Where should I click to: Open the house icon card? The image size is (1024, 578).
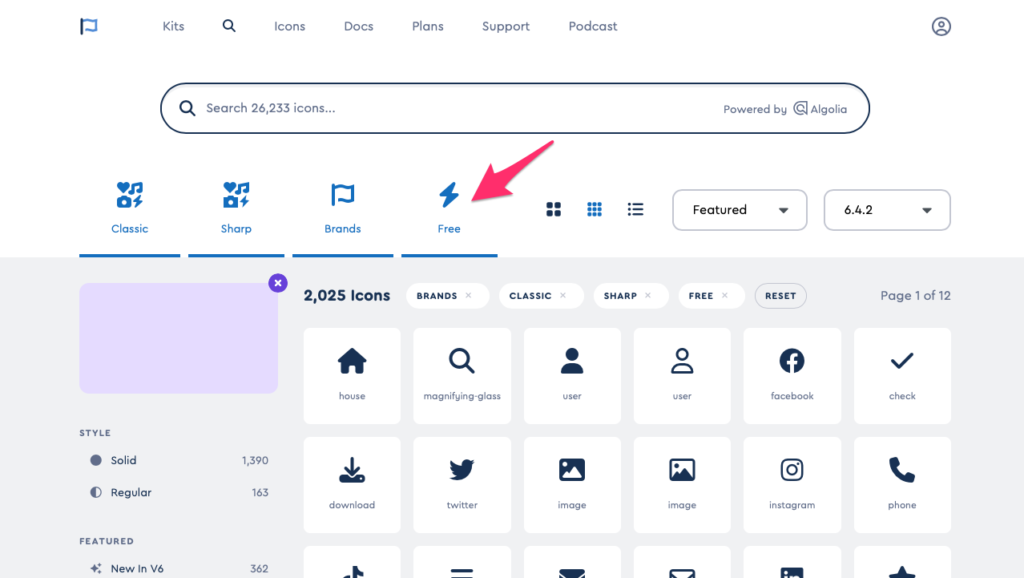pos(352,376)
